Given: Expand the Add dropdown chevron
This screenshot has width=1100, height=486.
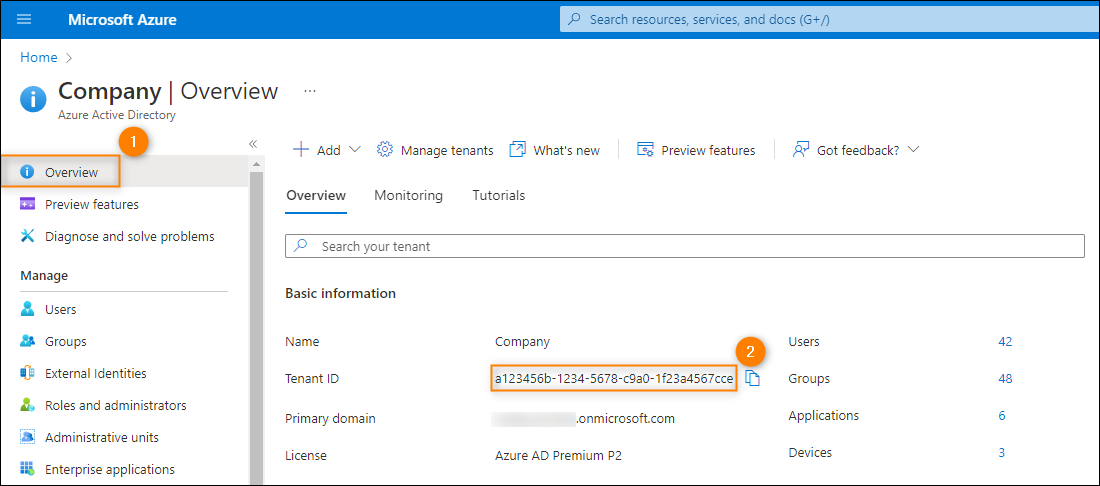Looking at the screenshot, I should coord(354,149).
